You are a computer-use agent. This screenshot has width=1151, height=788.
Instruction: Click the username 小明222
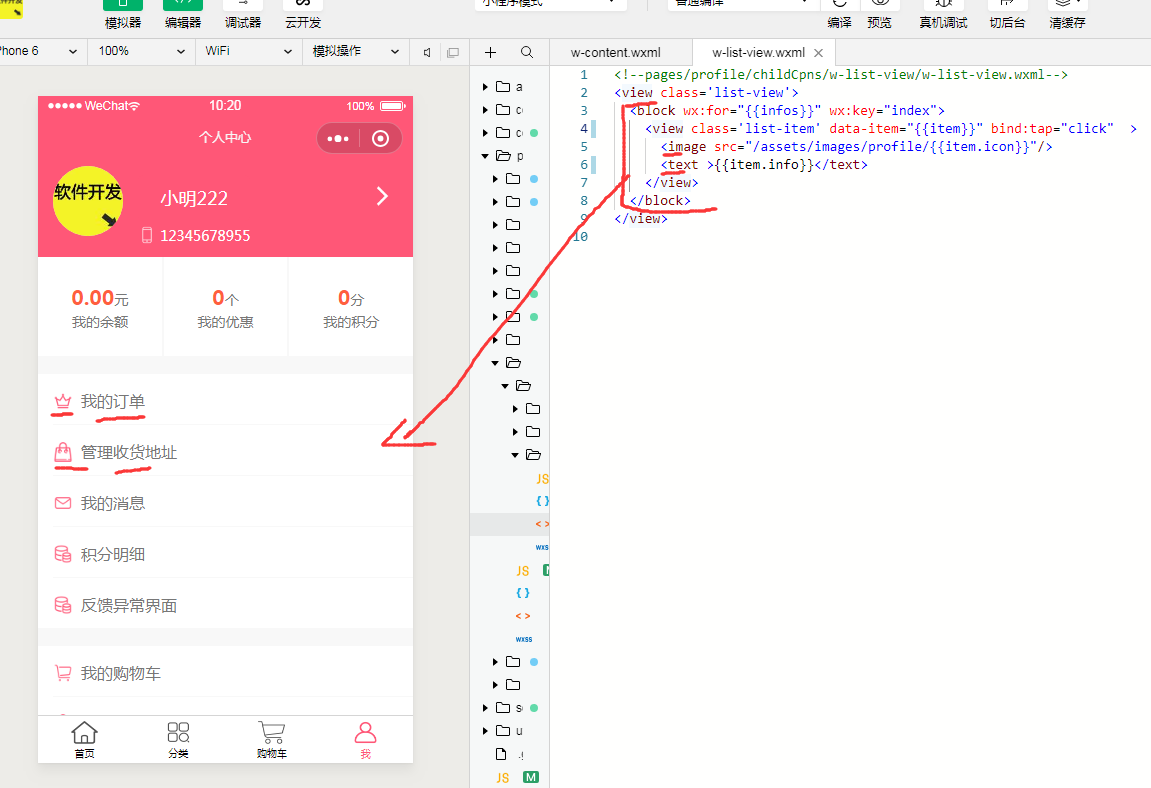click(194, 198)
